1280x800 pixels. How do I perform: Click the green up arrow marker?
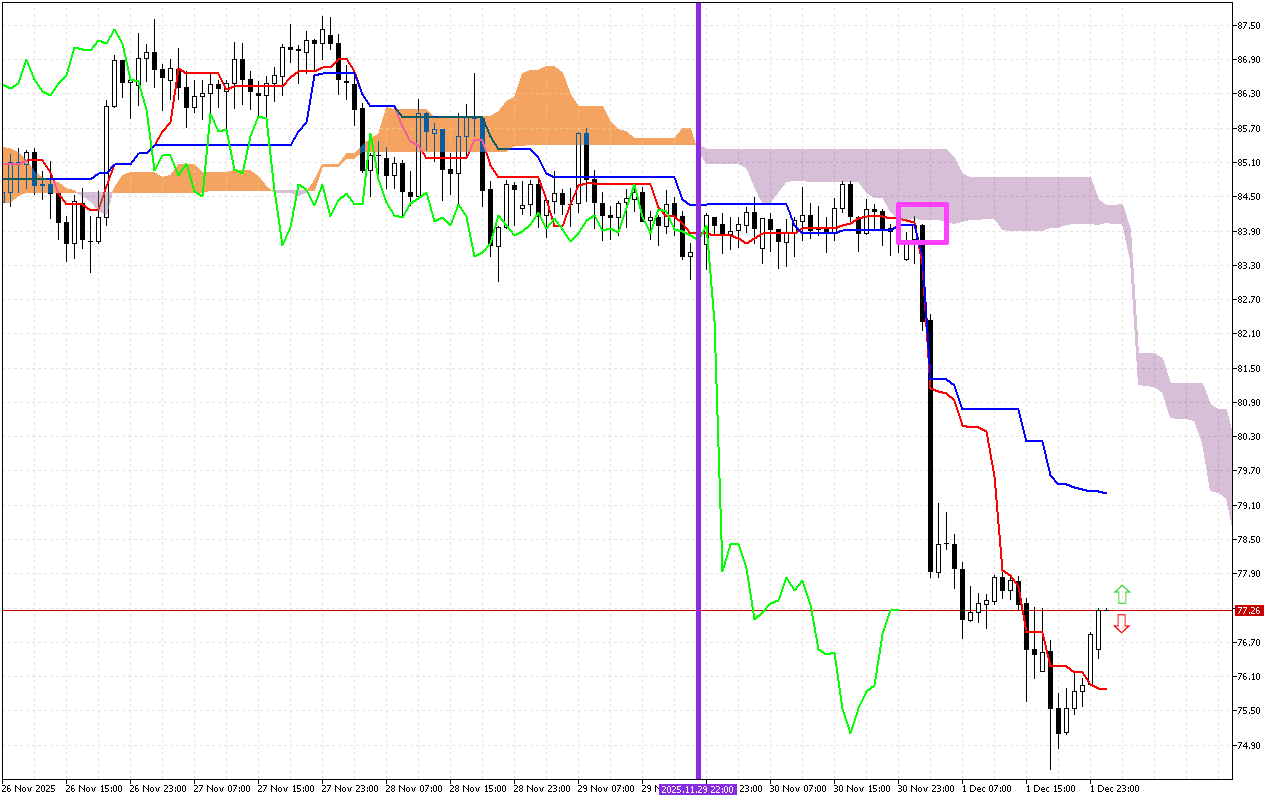pos(1122,593)
